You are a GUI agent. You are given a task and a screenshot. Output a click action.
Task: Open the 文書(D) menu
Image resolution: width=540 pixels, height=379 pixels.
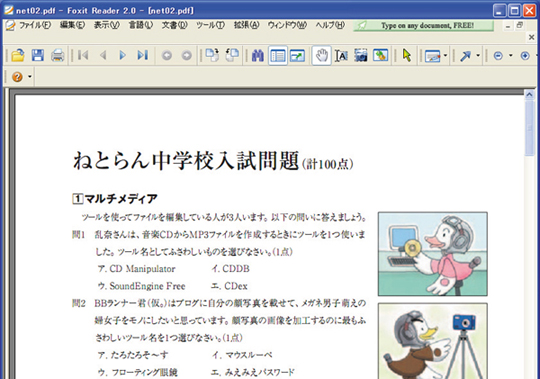click(x=174, y=25)
